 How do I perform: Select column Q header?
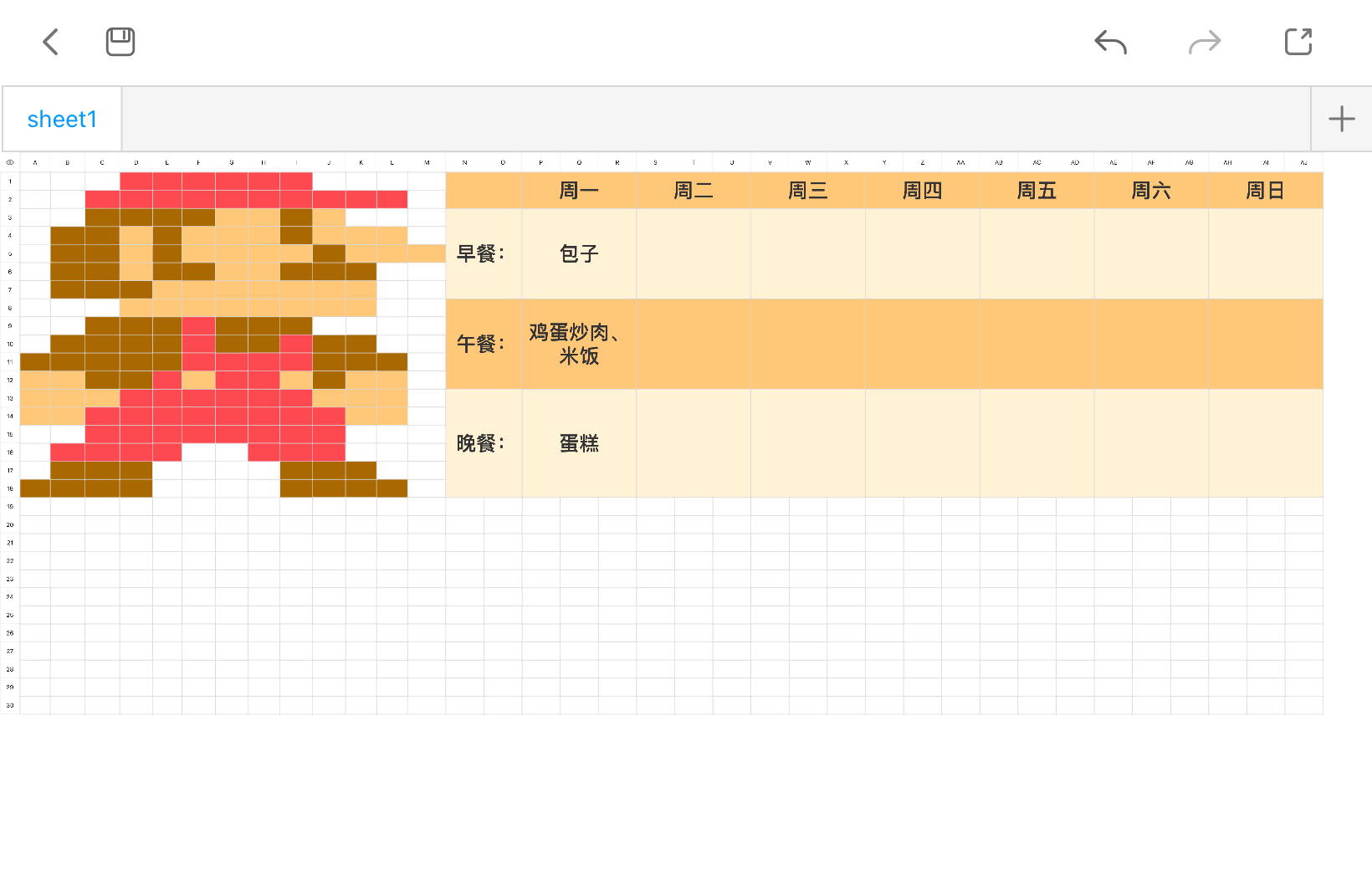point(579,162)
